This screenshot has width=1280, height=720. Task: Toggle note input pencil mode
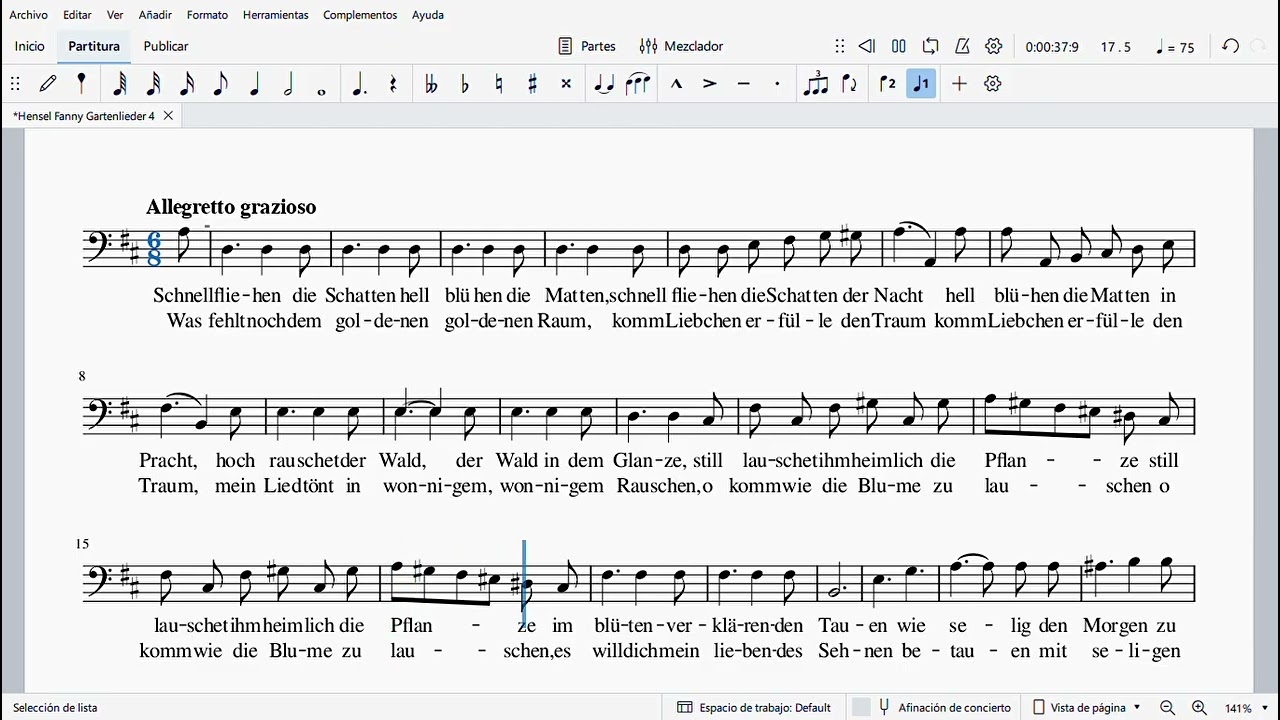(x=48, y=84)
